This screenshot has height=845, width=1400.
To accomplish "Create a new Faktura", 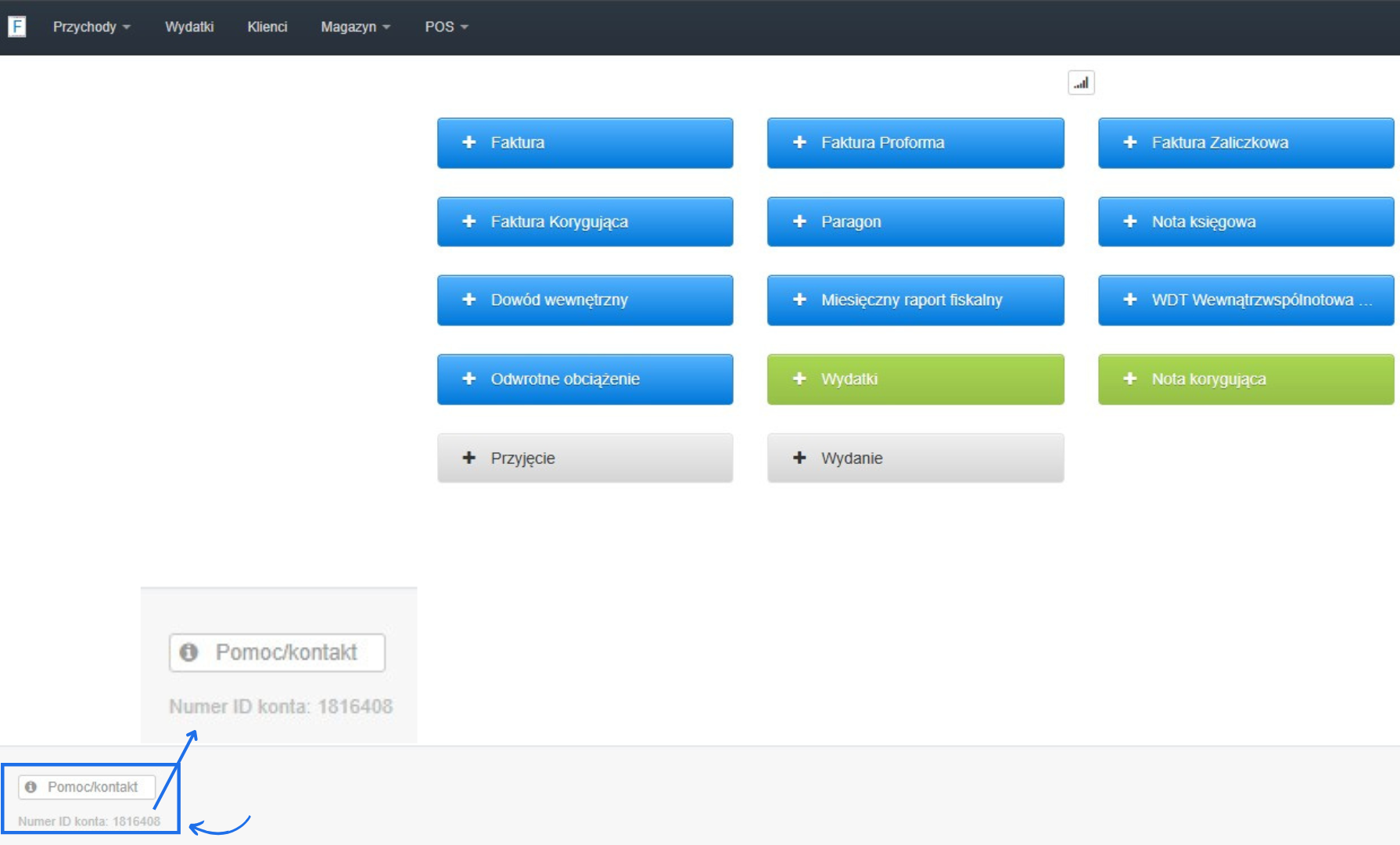I will pyautogui.click(x=585, y=142).
